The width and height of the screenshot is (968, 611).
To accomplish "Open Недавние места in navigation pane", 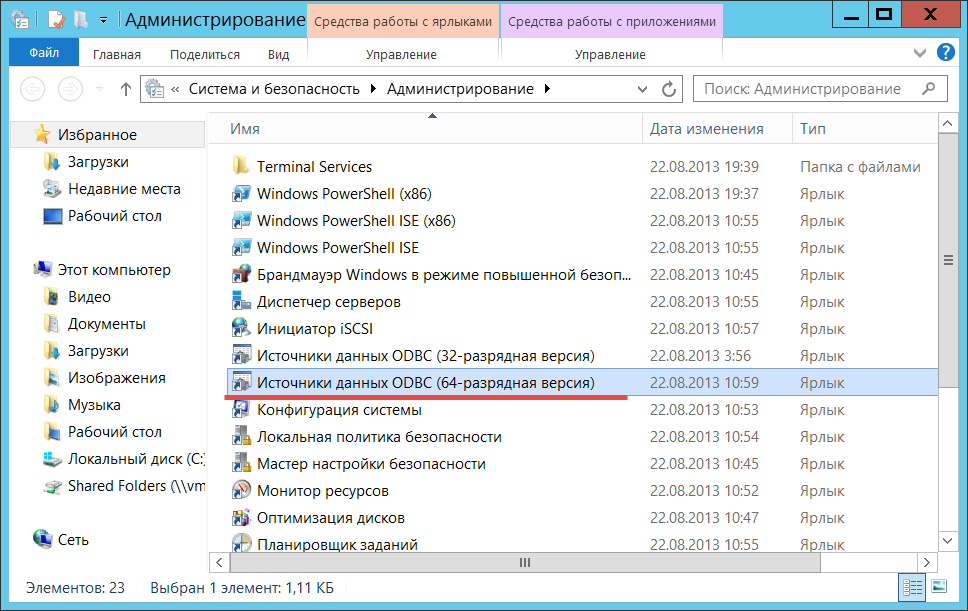I will pos(124,189).
